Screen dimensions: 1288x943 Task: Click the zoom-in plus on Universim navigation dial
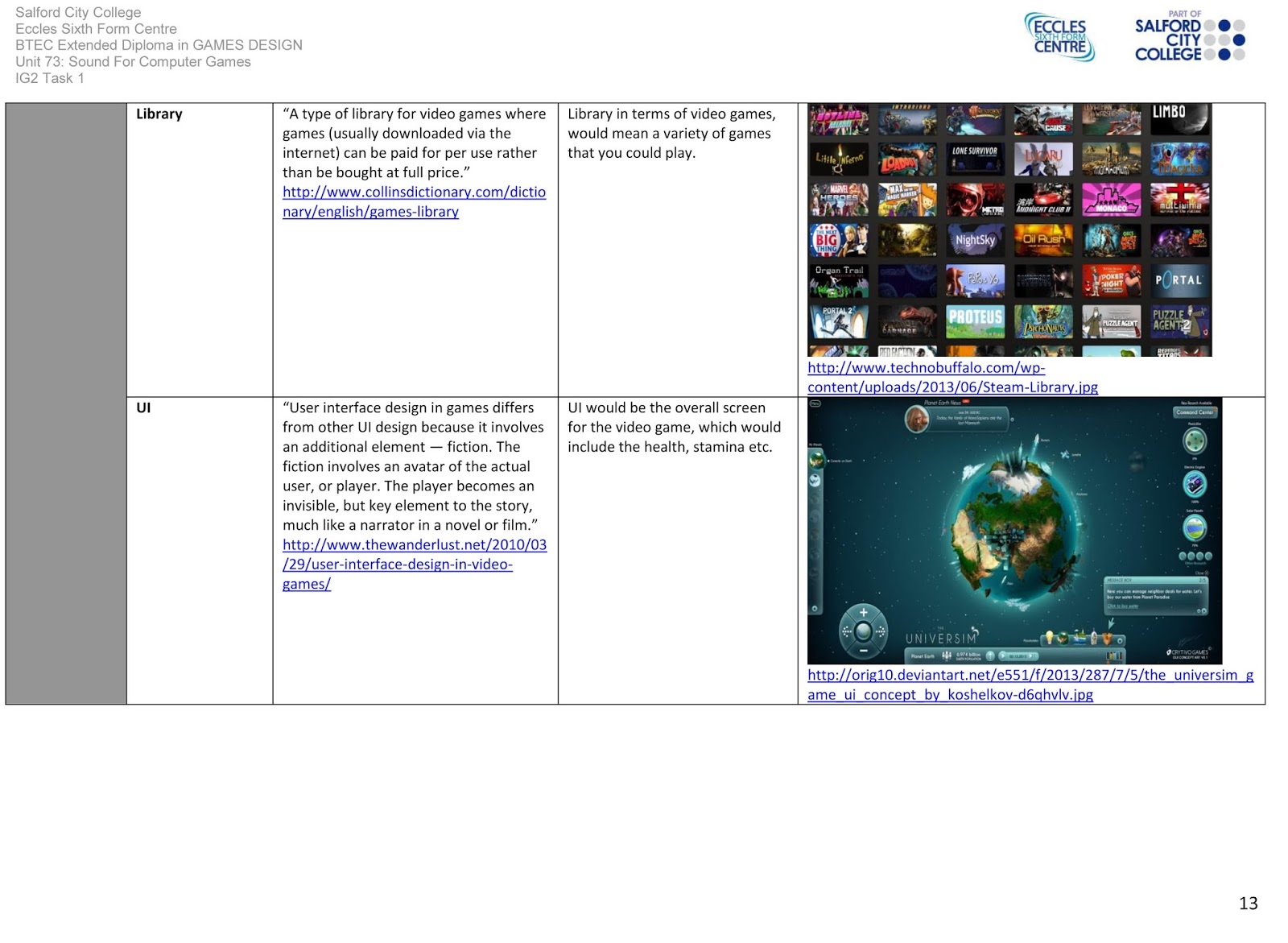(x=863, y=613)
